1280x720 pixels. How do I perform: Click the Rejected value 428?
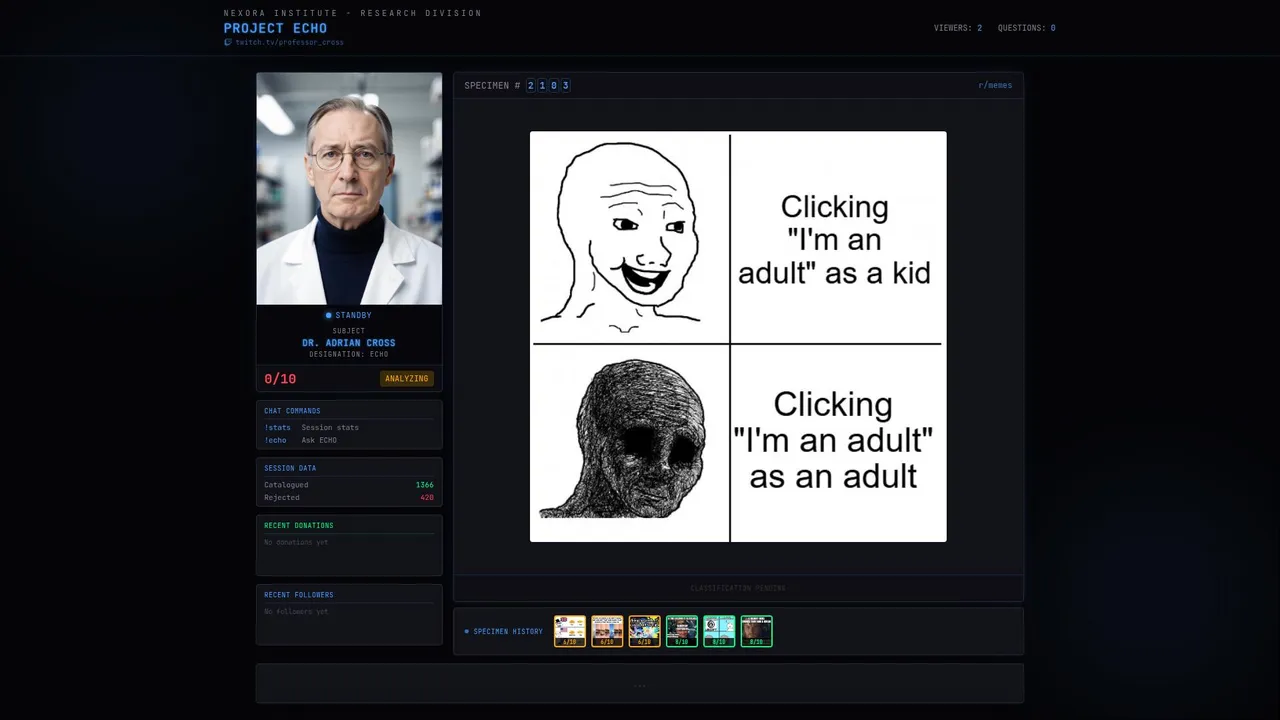tap(427, 497)
